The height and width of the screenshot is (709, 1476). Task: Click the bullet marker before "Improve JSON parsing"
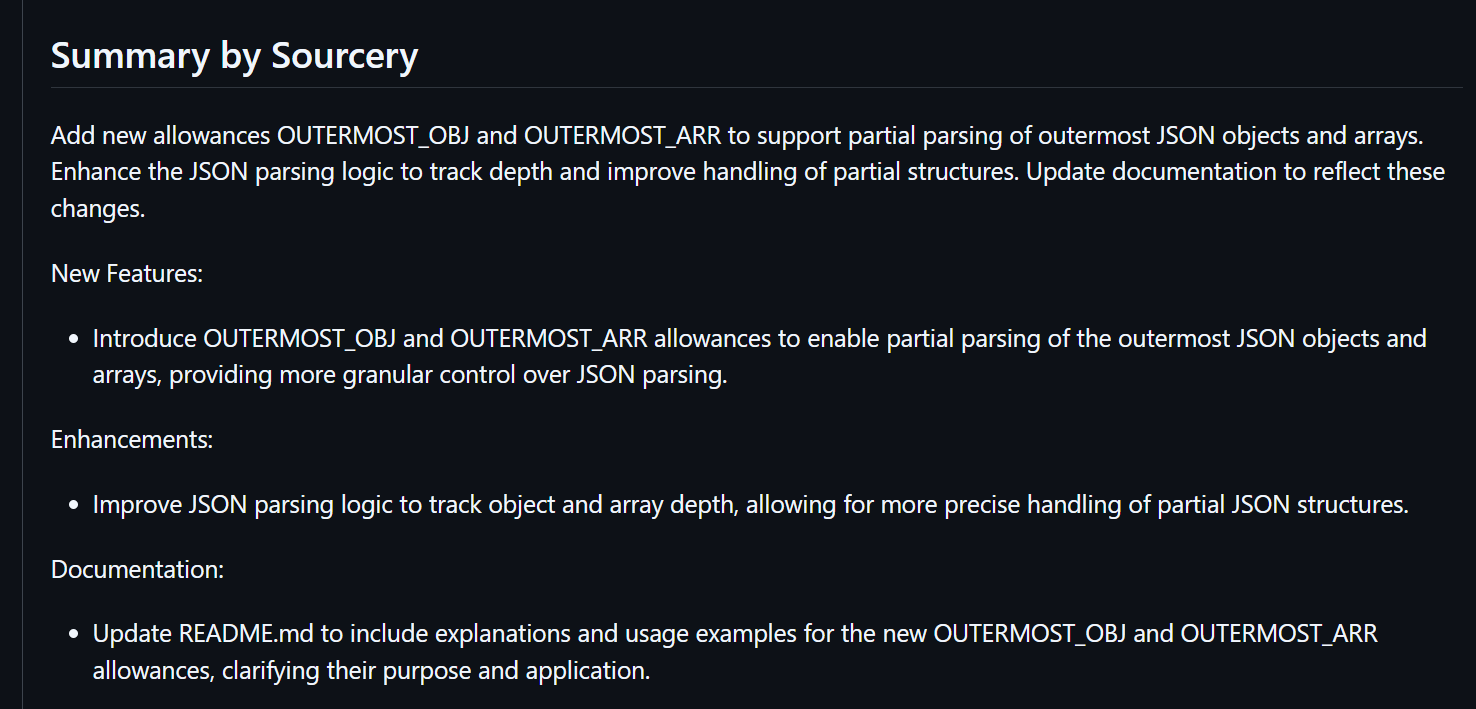tap(74, 505)
